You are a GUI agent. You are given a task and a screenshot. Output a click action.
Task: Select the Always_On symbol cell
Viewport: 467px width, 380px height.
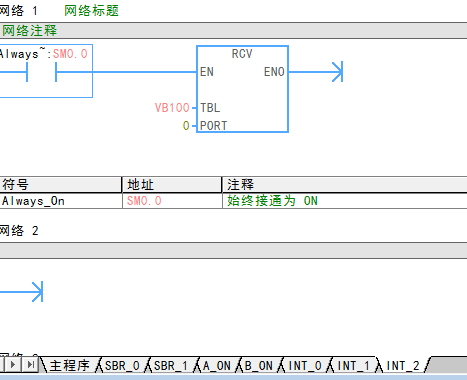[x=61, y=201]
